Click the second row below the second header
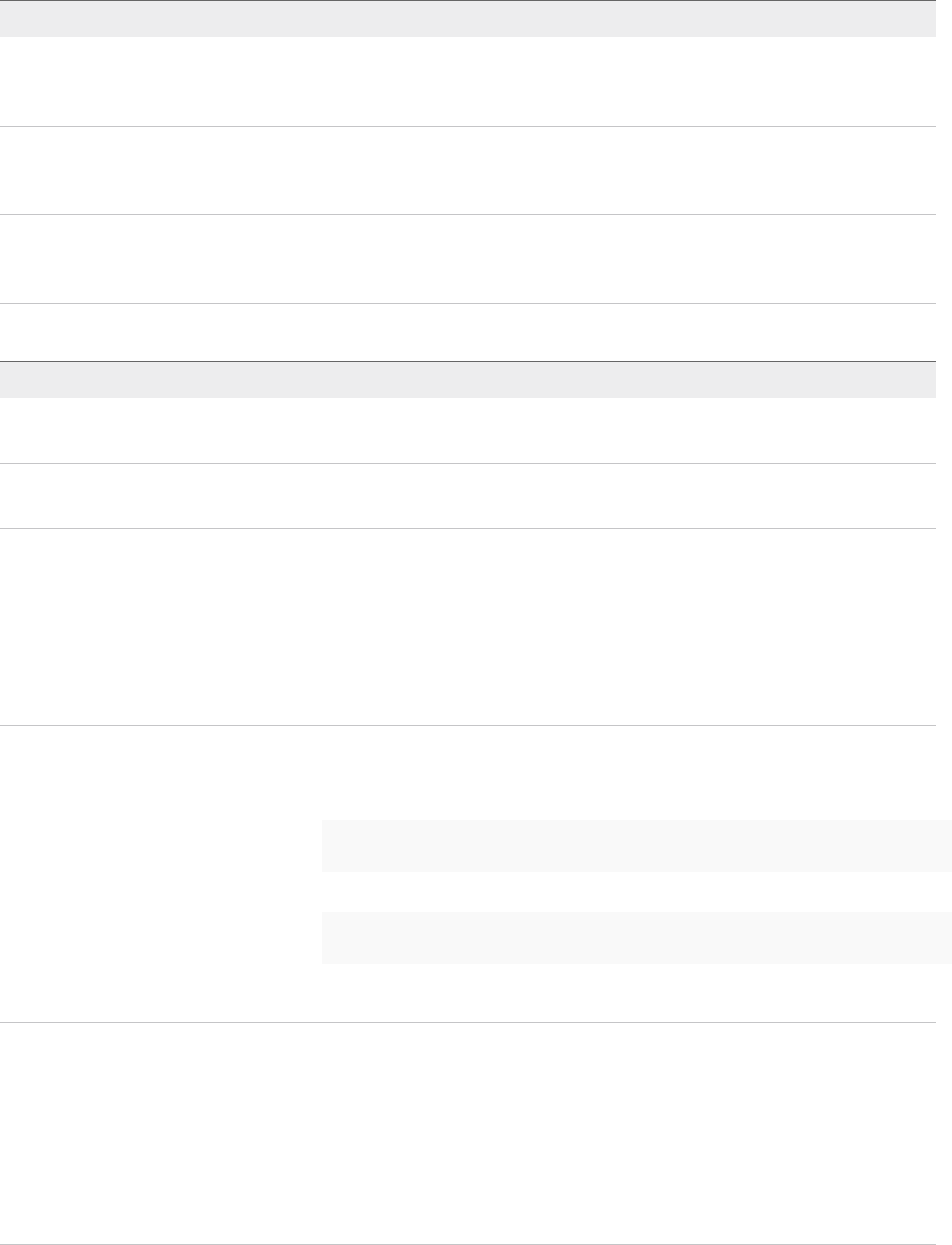 pos(468,495)
